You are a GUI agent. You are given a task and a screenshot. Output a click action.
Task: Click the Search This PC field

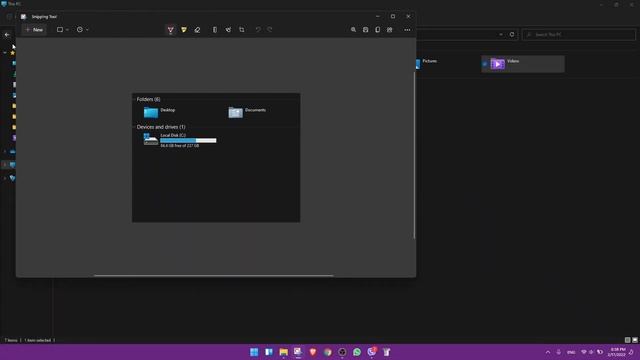click(x=578, y=35)
